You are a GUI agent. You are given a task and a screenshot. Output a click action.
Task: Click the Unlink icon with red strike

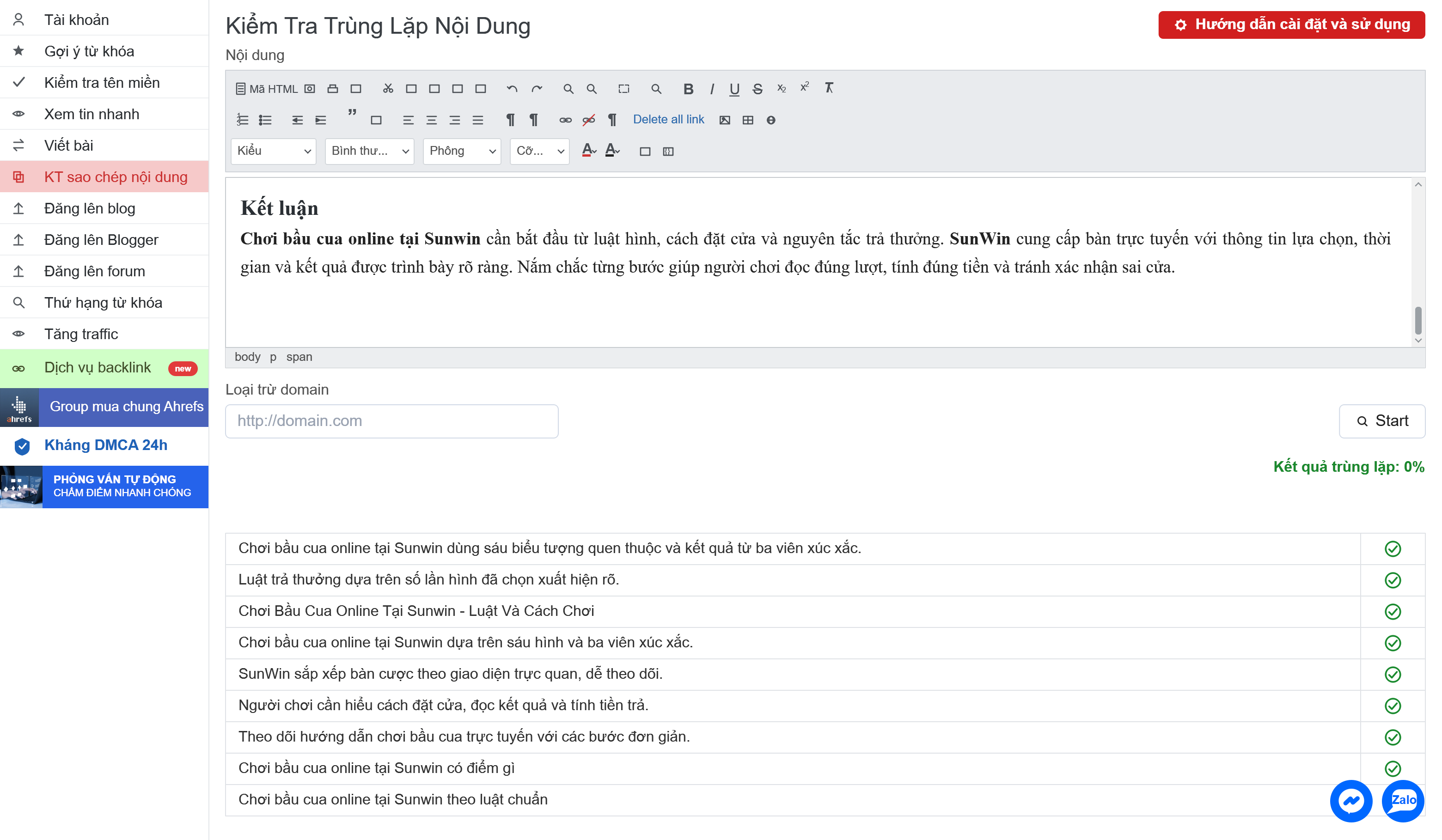point(588,120)
